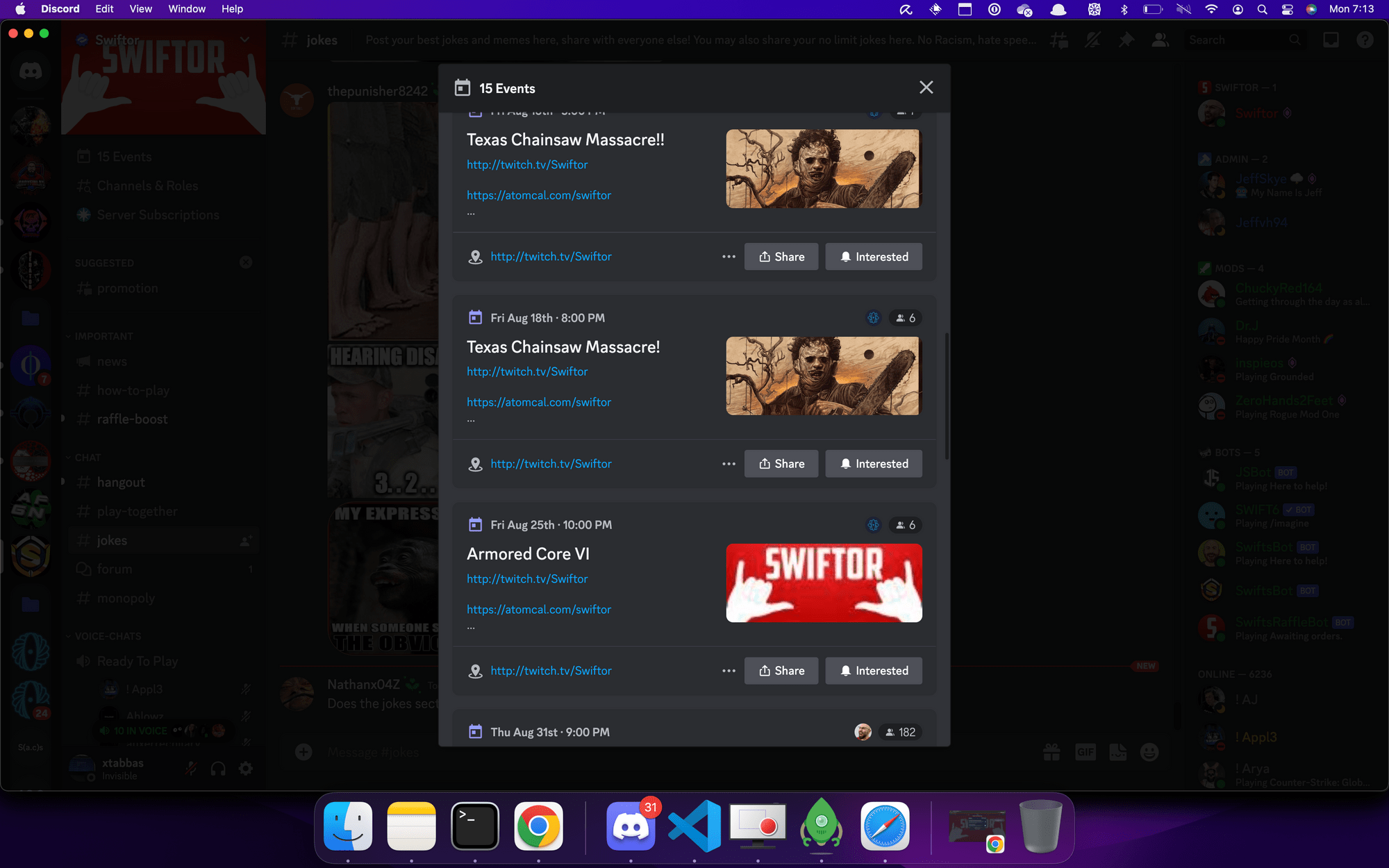
Task: Open twitch link under Armored Core VI title
Action: [527, 578]
